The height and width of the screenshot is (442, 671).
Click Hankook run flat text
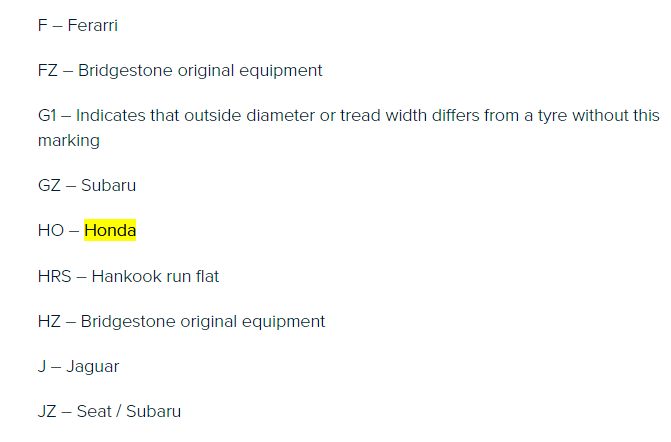155,276
